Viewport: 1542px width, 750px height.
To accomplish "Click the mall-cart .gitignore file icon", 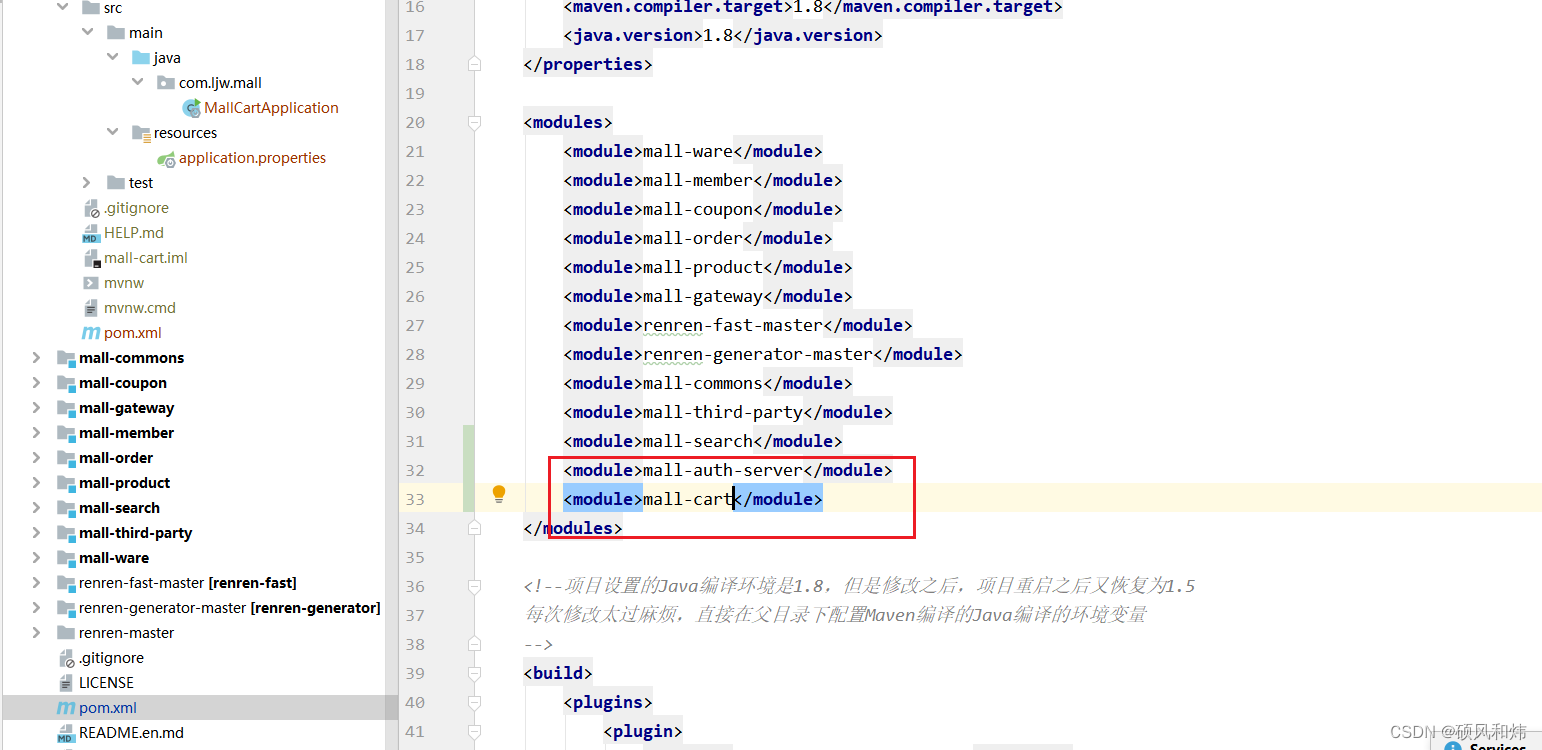I will (91, 208).
